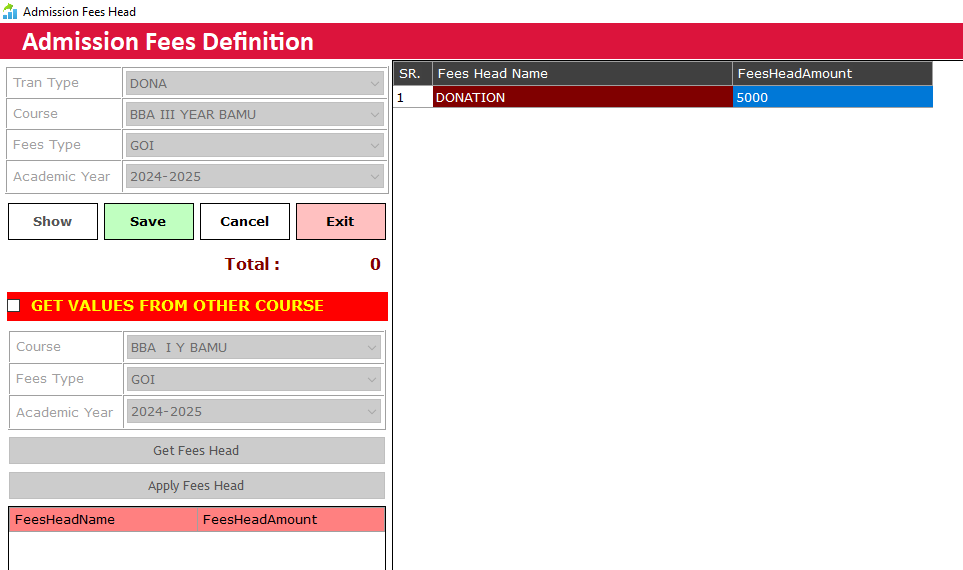963x570 pixels.
Task: Expand the top Course dropdown BBA III YEAR
Action: [254, 114]
